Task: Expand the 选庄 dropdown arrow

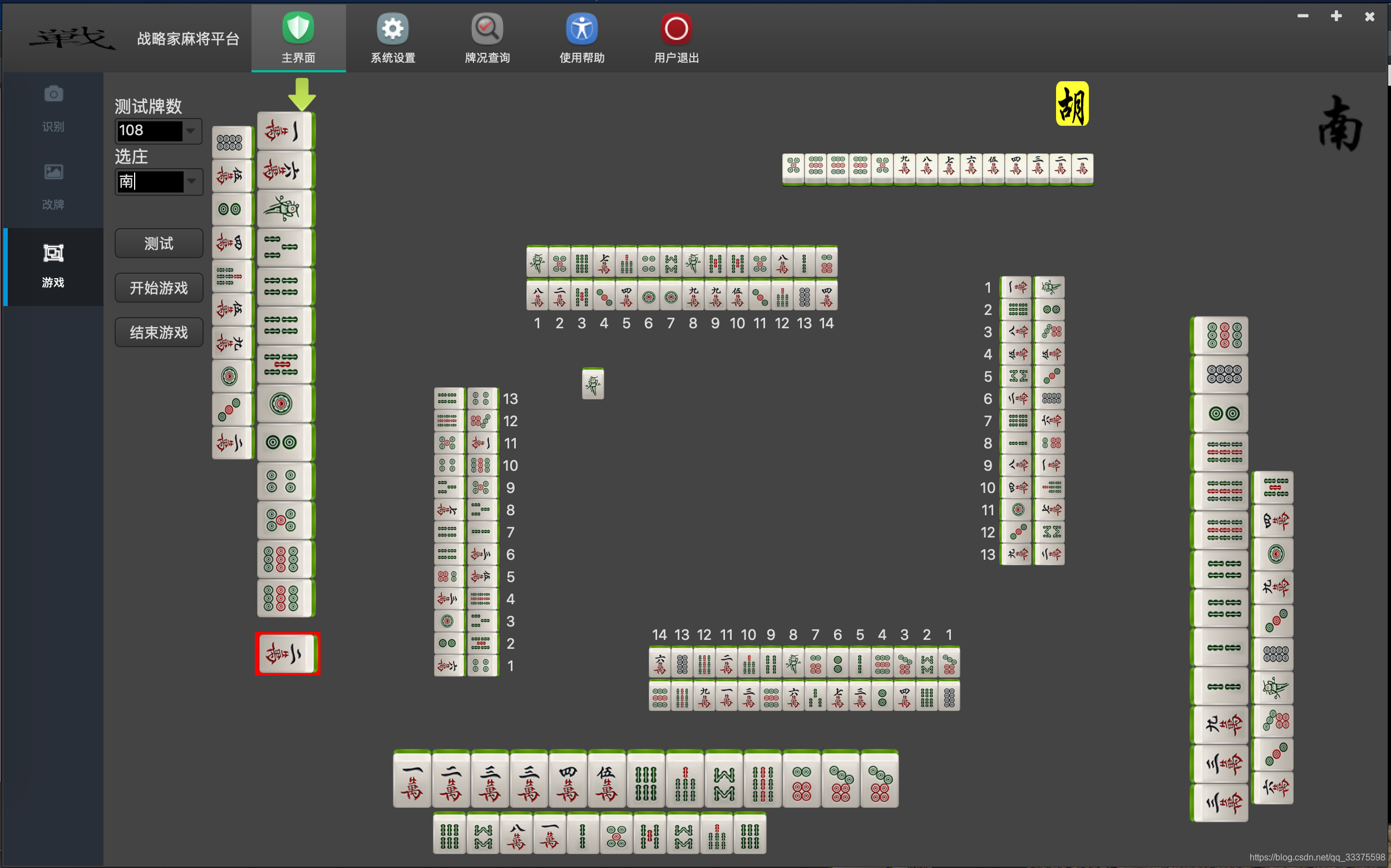Action: pos(192,182)
